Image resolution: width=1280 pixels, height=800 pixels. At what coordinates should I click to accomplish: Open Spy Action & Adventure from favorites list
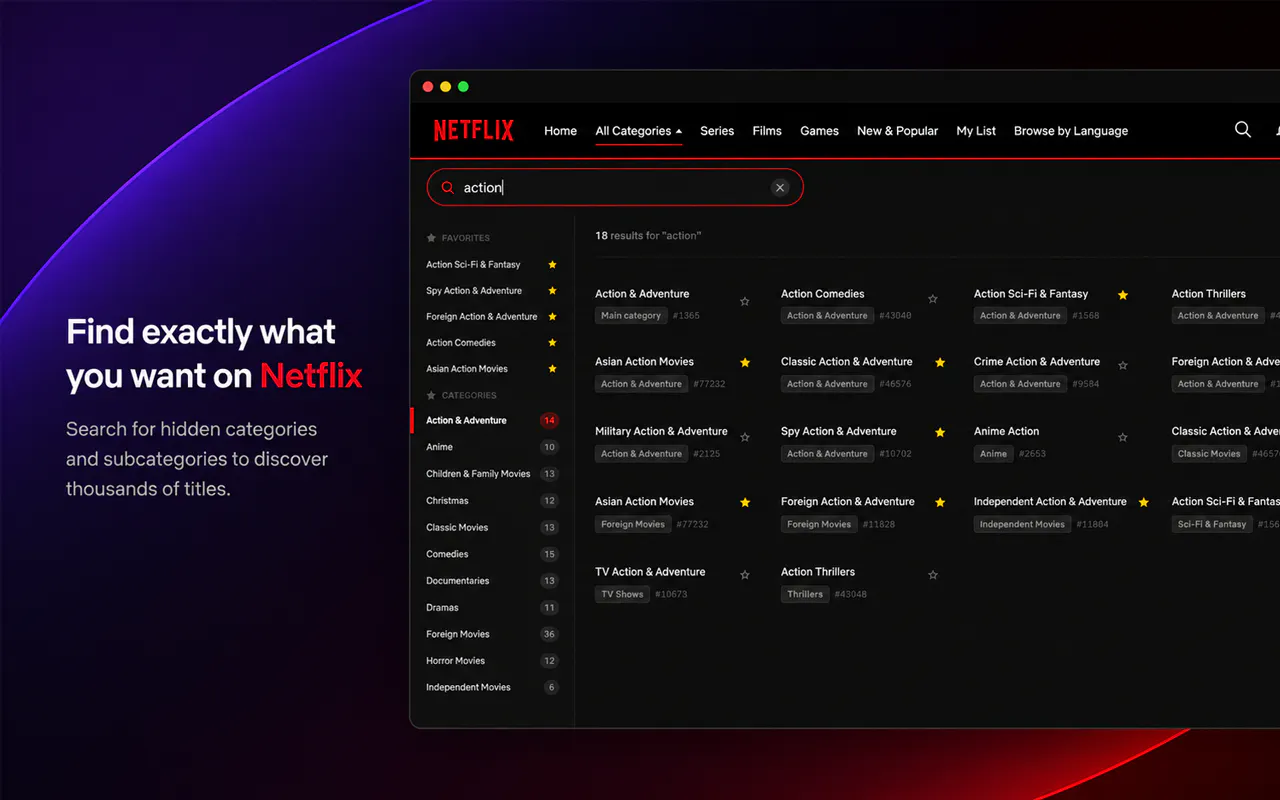click(x=474, y=291)
